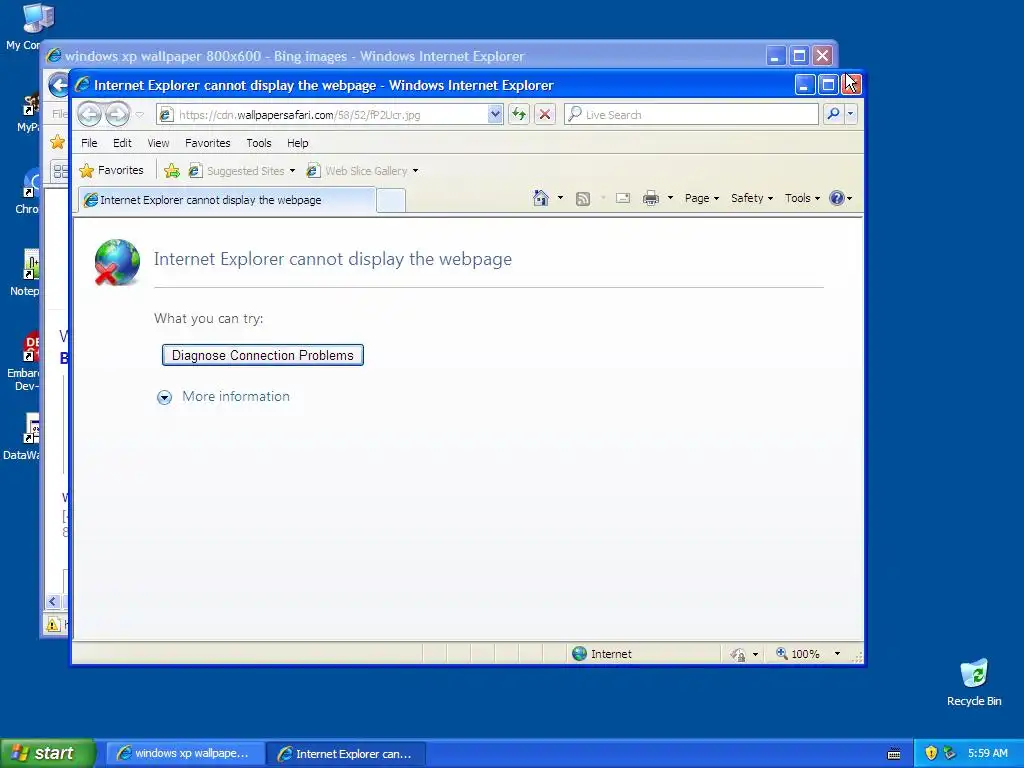Click left scroll arrow in Bing images window

(x=53, y=601)
